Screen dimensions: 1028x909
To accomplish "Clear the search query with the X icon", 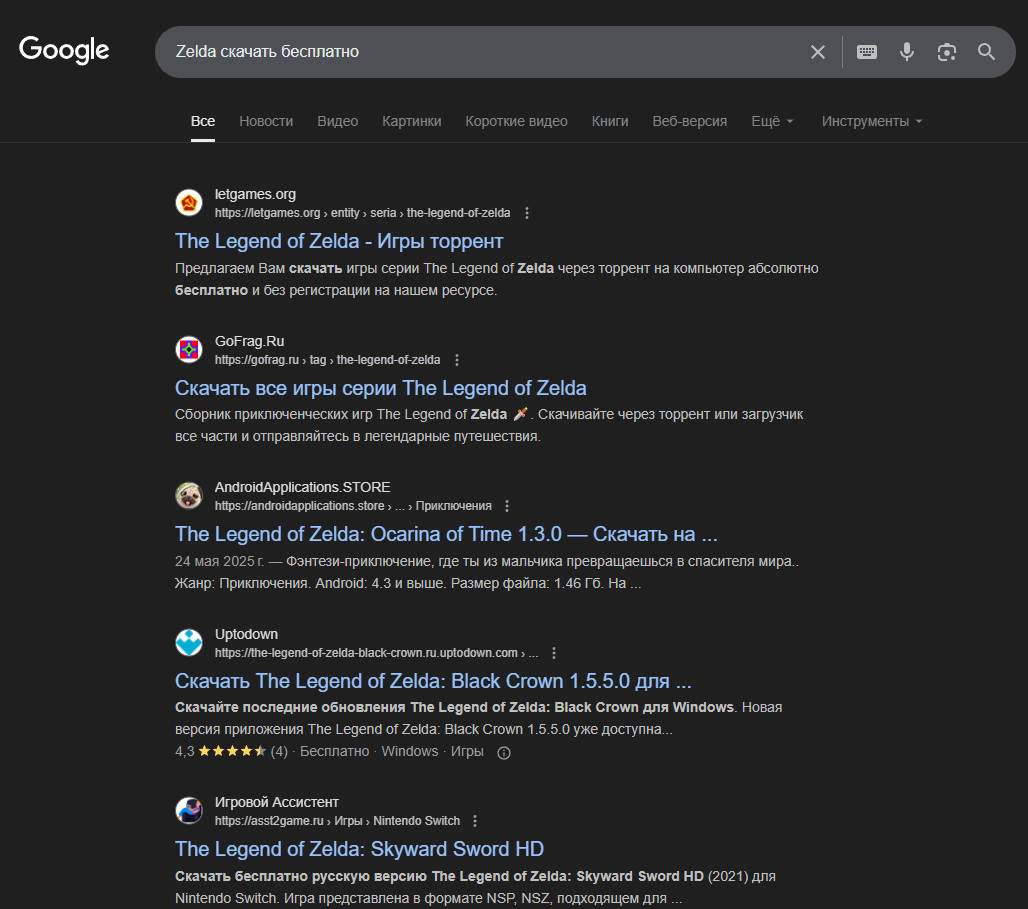I will (x=818, y=52).
